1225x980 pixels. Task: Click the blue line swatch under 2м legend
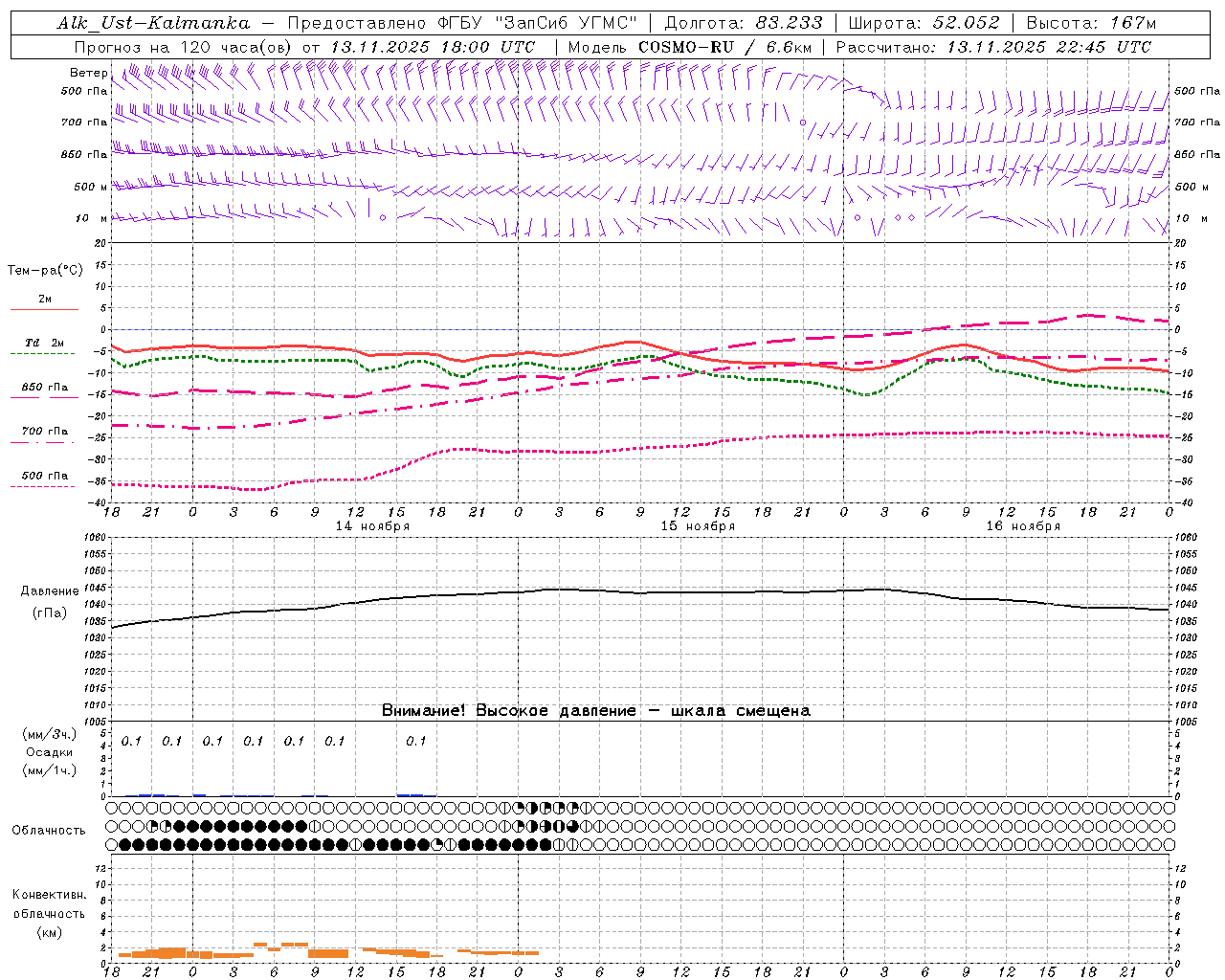coord(44,310)
